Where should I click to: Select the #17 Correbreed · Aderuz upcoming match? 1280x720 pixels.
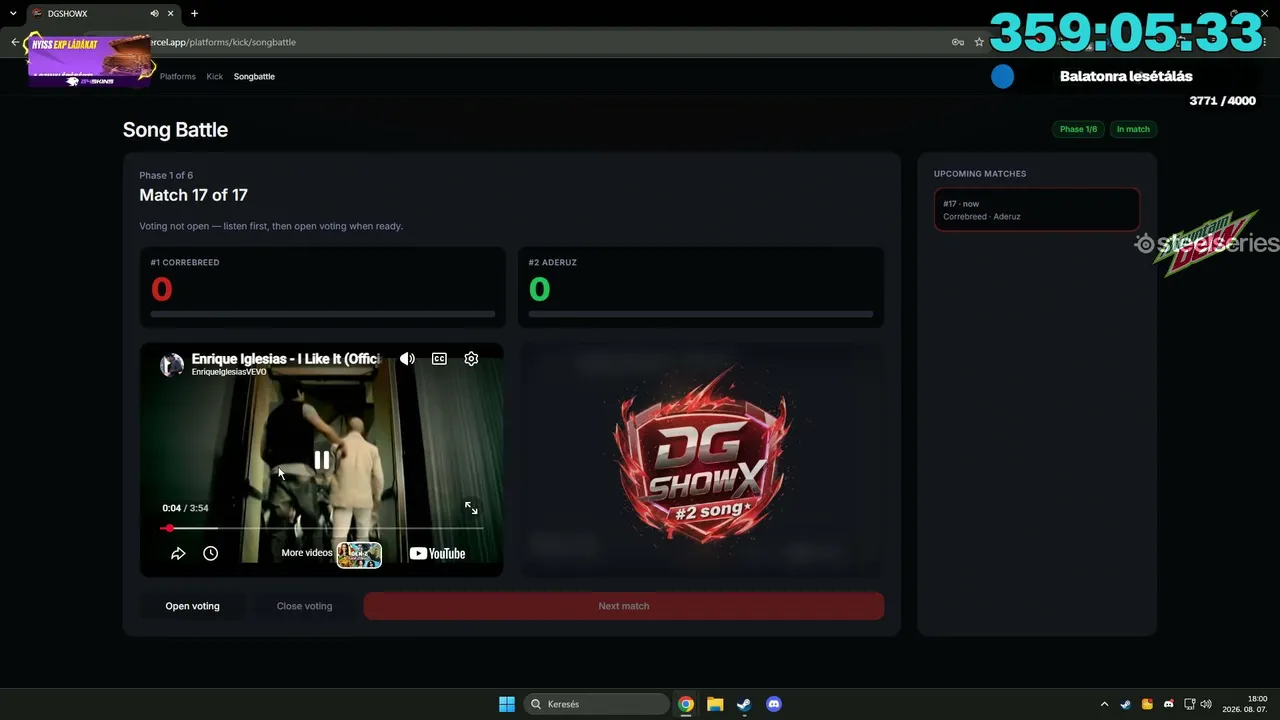pyautogui.click(x=1037, y=210)
